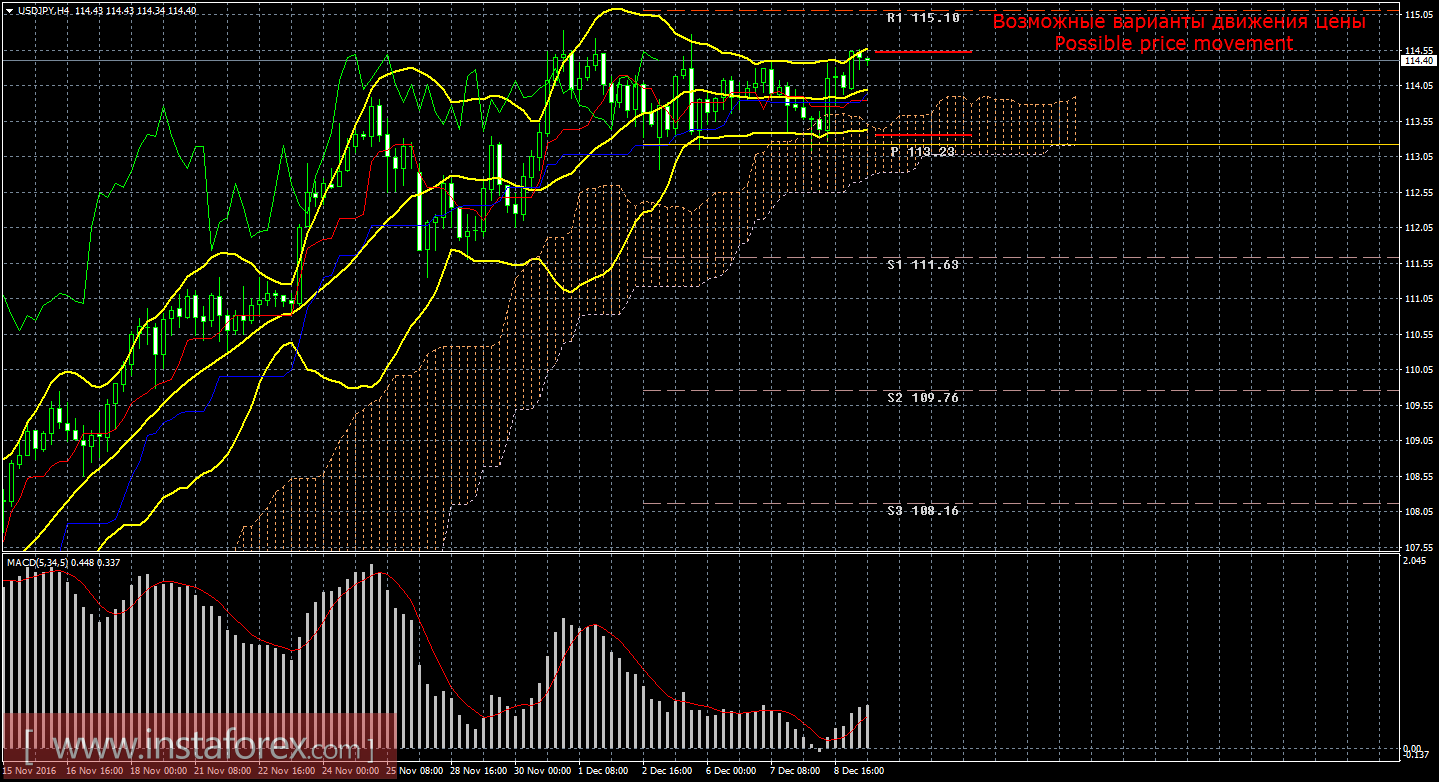The height and width of the screenshot is (782, 1439).
Task: Click the S3 108.16 support label
Action: [922, 510]
